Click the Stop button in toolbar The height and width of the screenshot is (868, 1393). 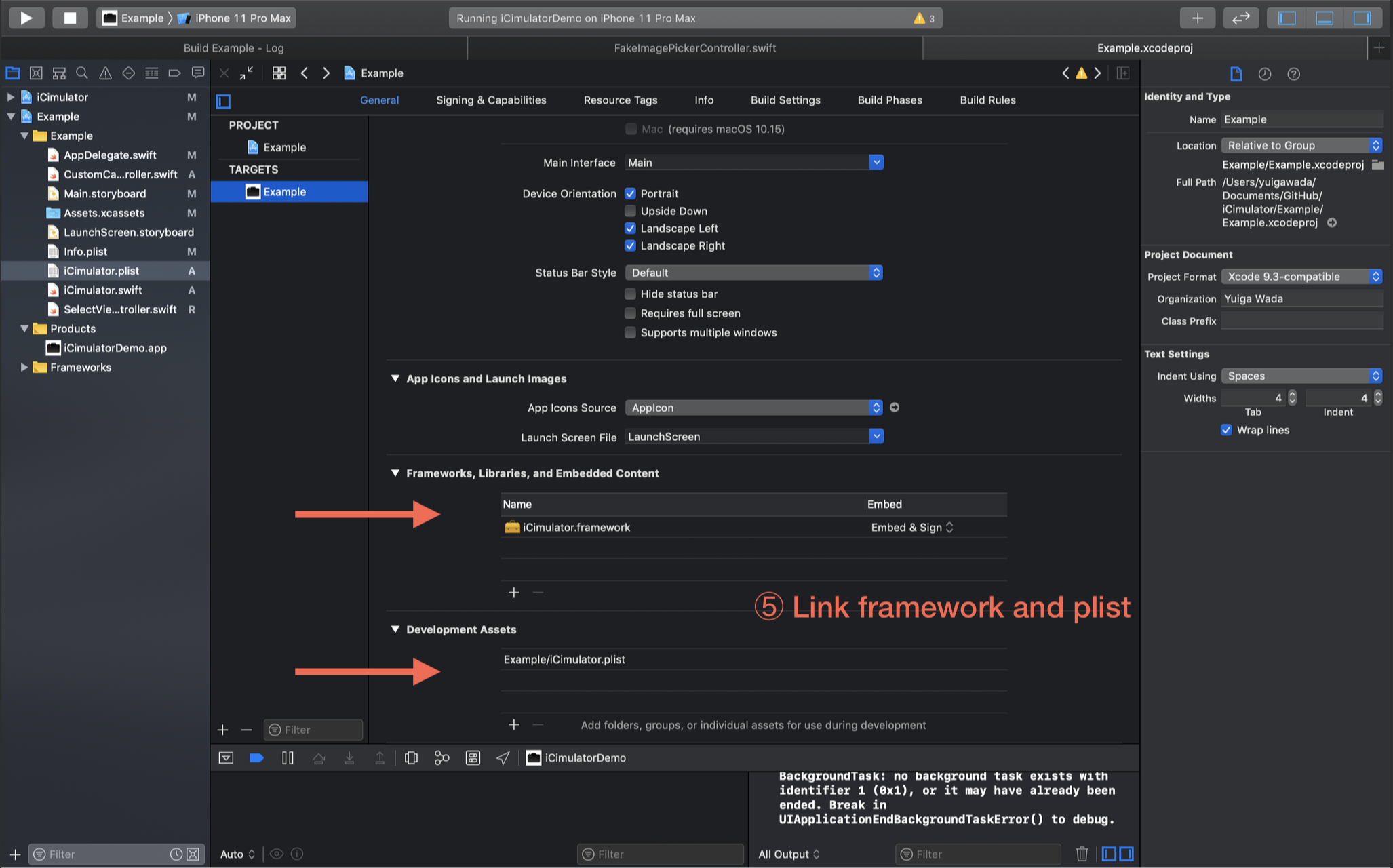pos(70,18)
